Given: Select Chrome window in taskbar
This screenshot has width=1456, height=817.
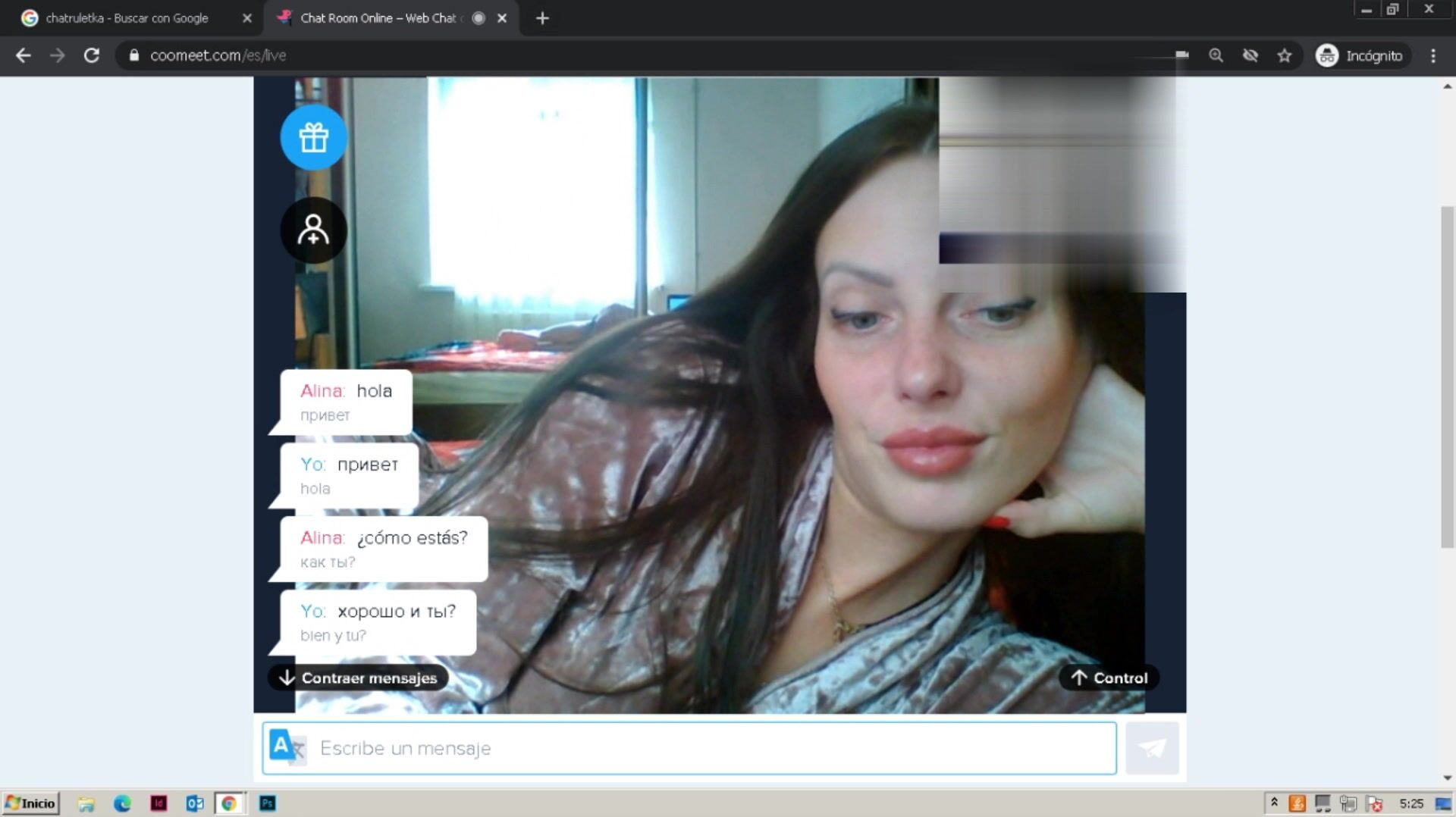Looking at the screenshot, I should click(230, 803).
